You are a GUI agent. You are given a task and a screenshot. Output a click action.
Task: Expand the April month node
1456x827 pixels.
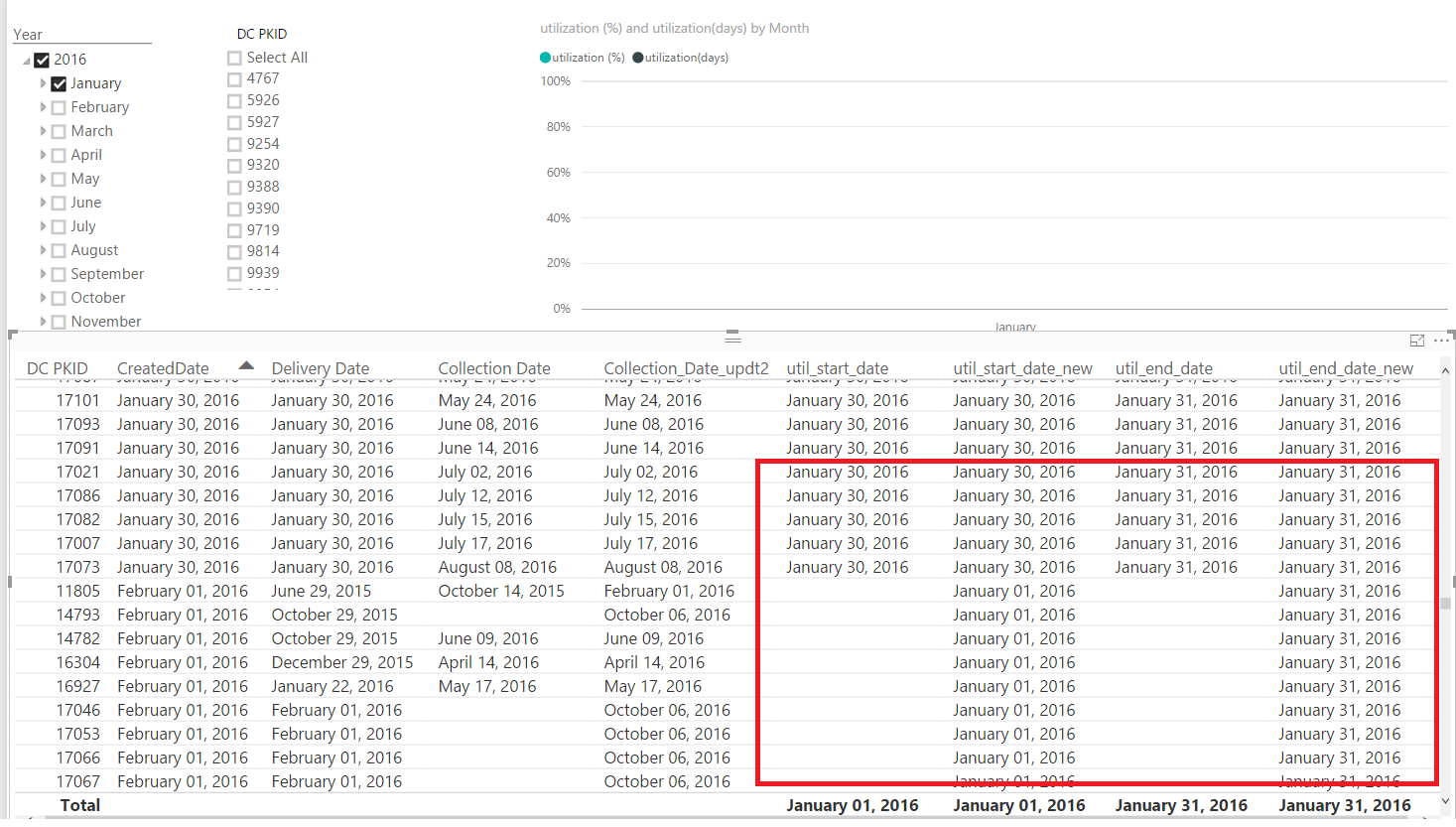pyautogui.click(x=43, y=155)
